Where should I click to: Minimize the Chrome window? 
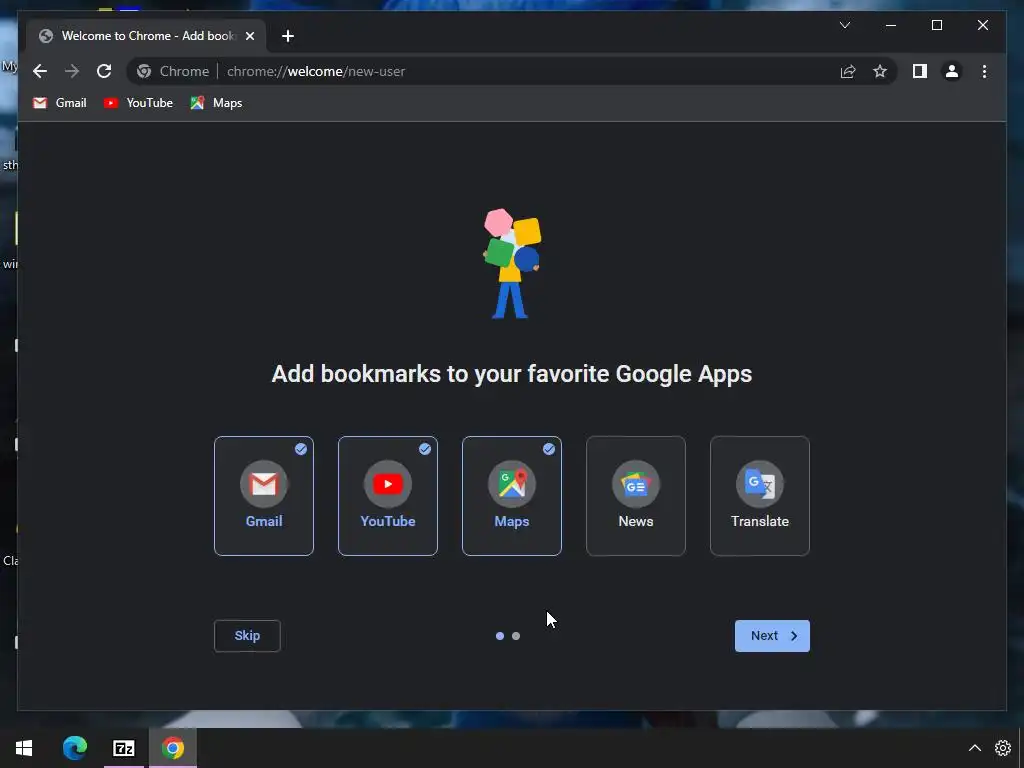click(x=891, y=25)
